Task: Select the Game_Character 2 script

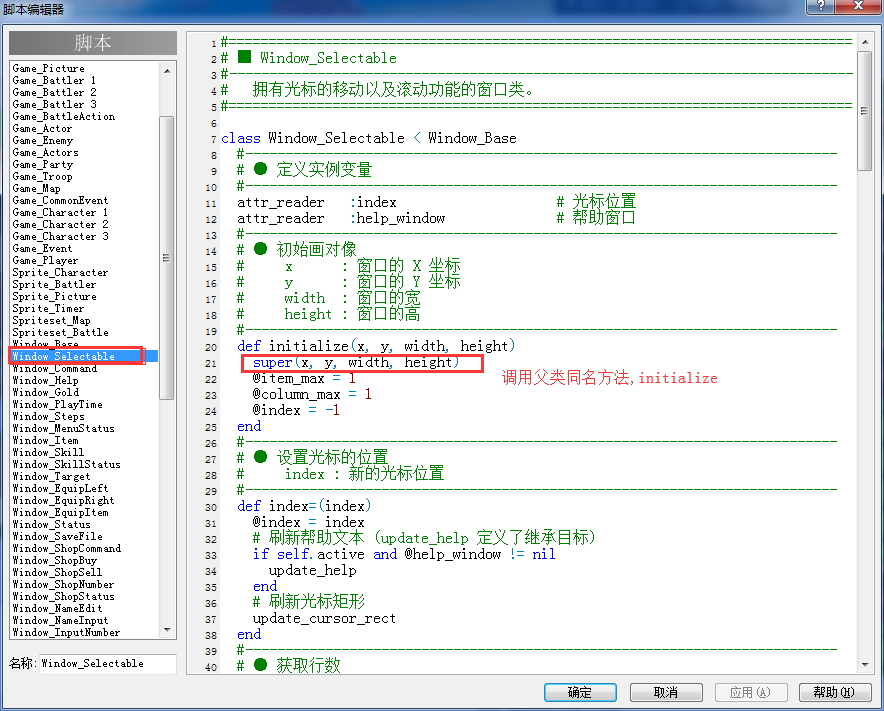Action: coord(60,224)
